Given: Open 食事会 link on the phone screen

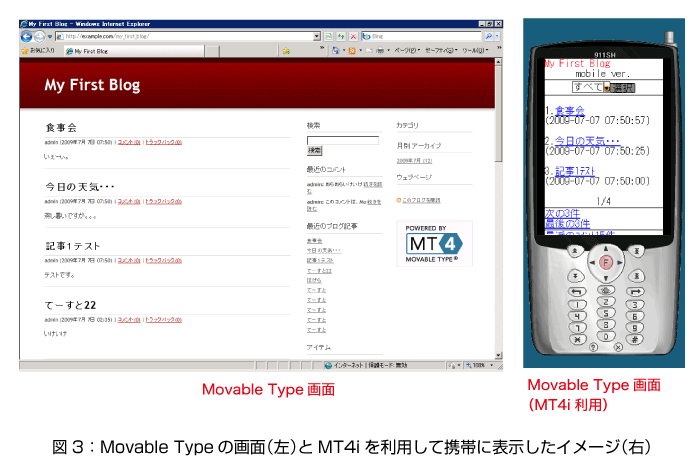Looking at the screenshot, I should click(569, 110).
